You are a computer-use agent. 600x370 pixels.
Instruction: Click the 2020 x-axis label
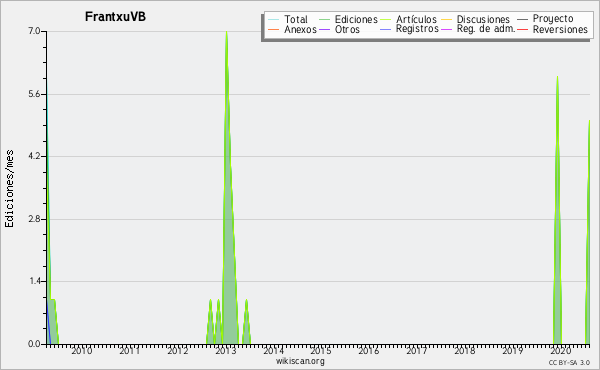[x=560, y=351]
